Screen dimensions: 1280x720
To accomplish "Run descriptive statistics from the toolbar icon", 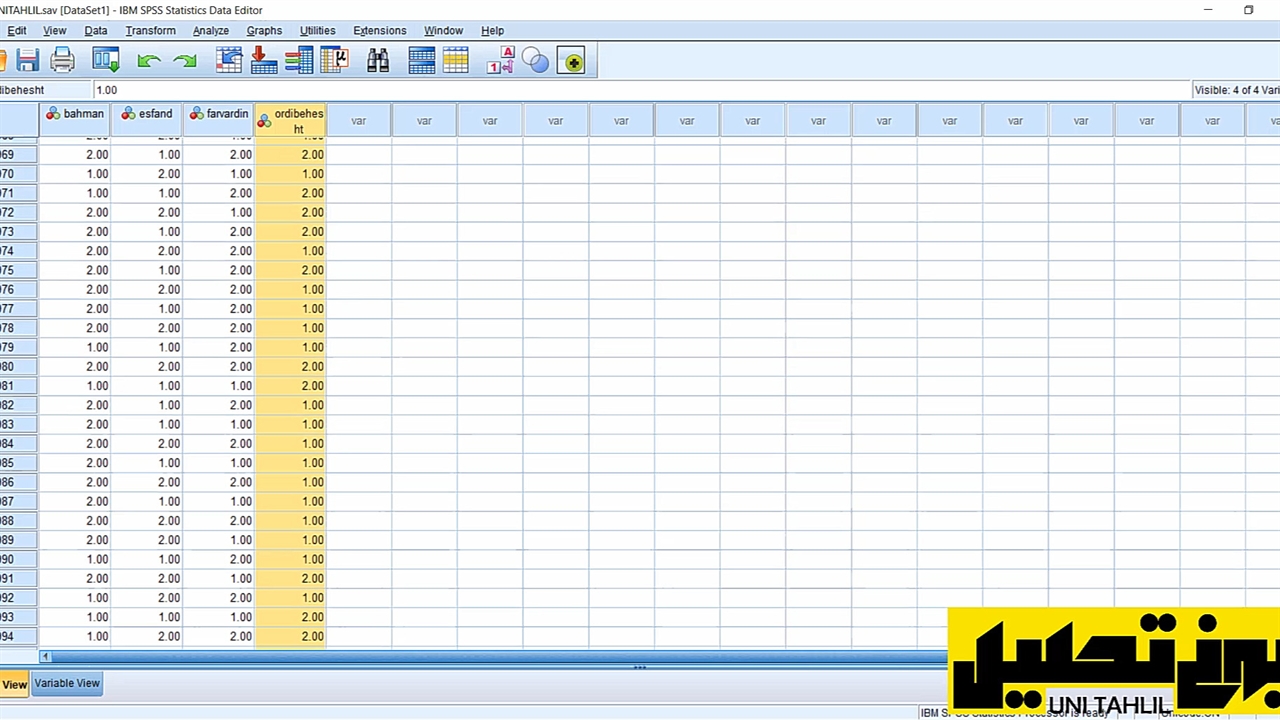I will (x=334, y=61).
